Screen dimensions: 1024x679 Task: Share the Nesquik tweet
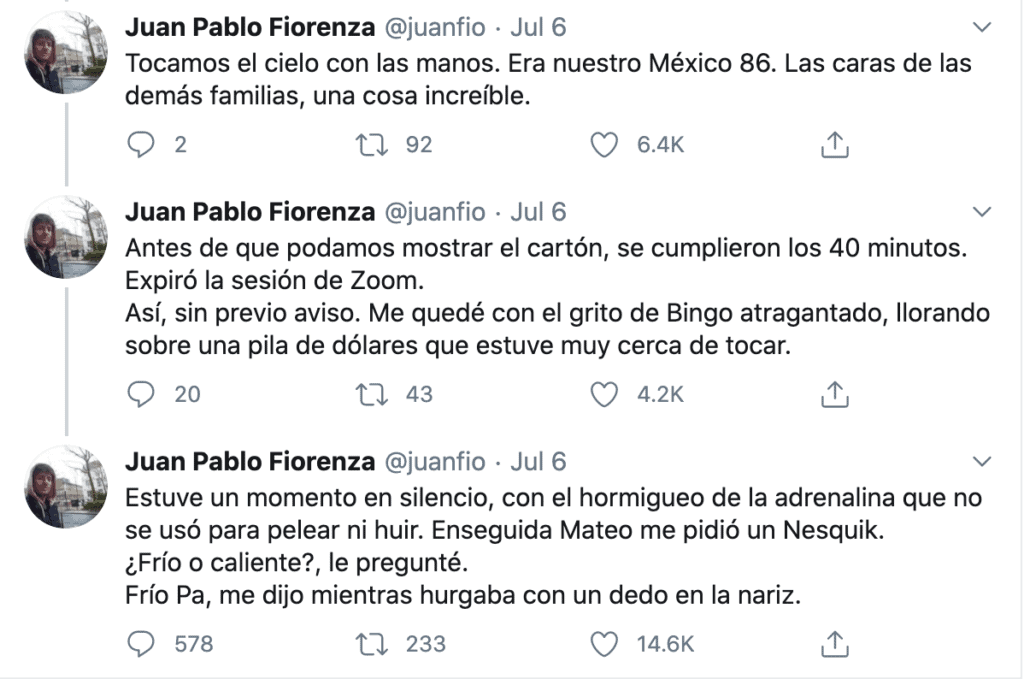click(834, 643)
